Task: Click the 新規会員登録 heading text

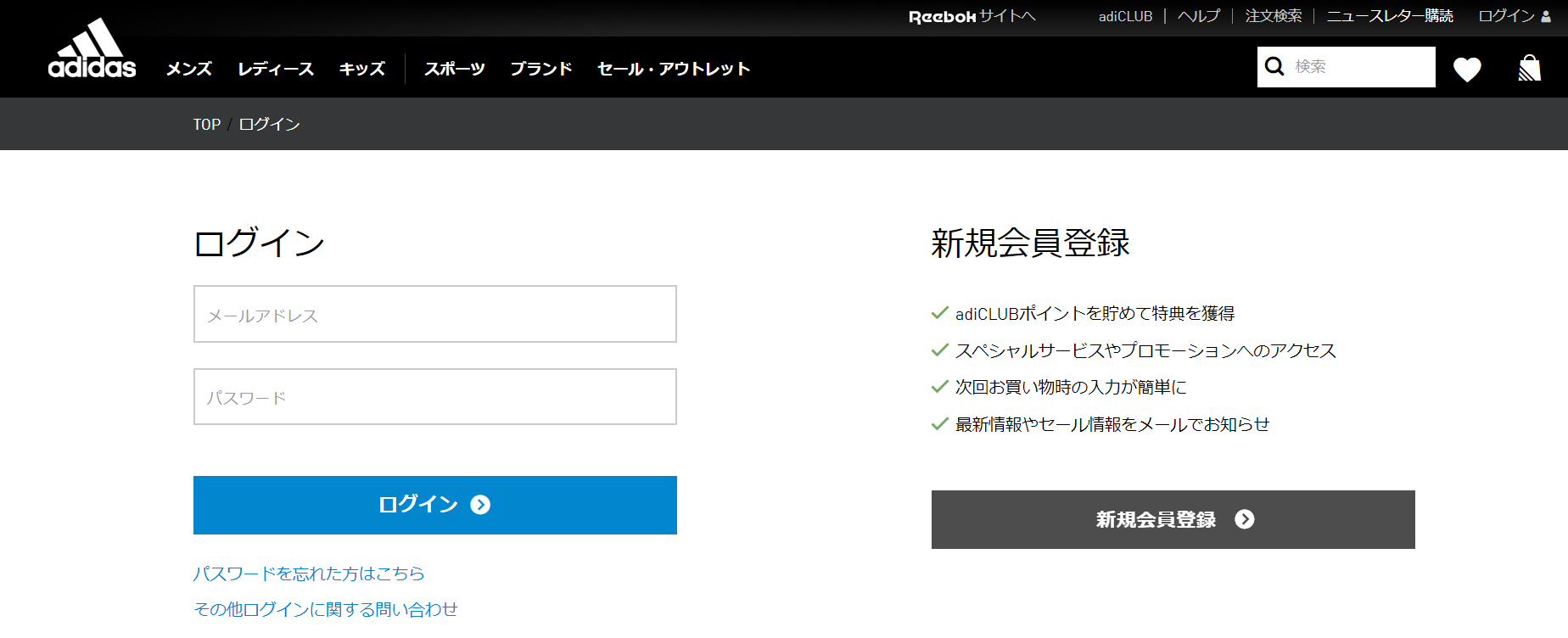Action: pyautogui.click(x=1030, y=243)
